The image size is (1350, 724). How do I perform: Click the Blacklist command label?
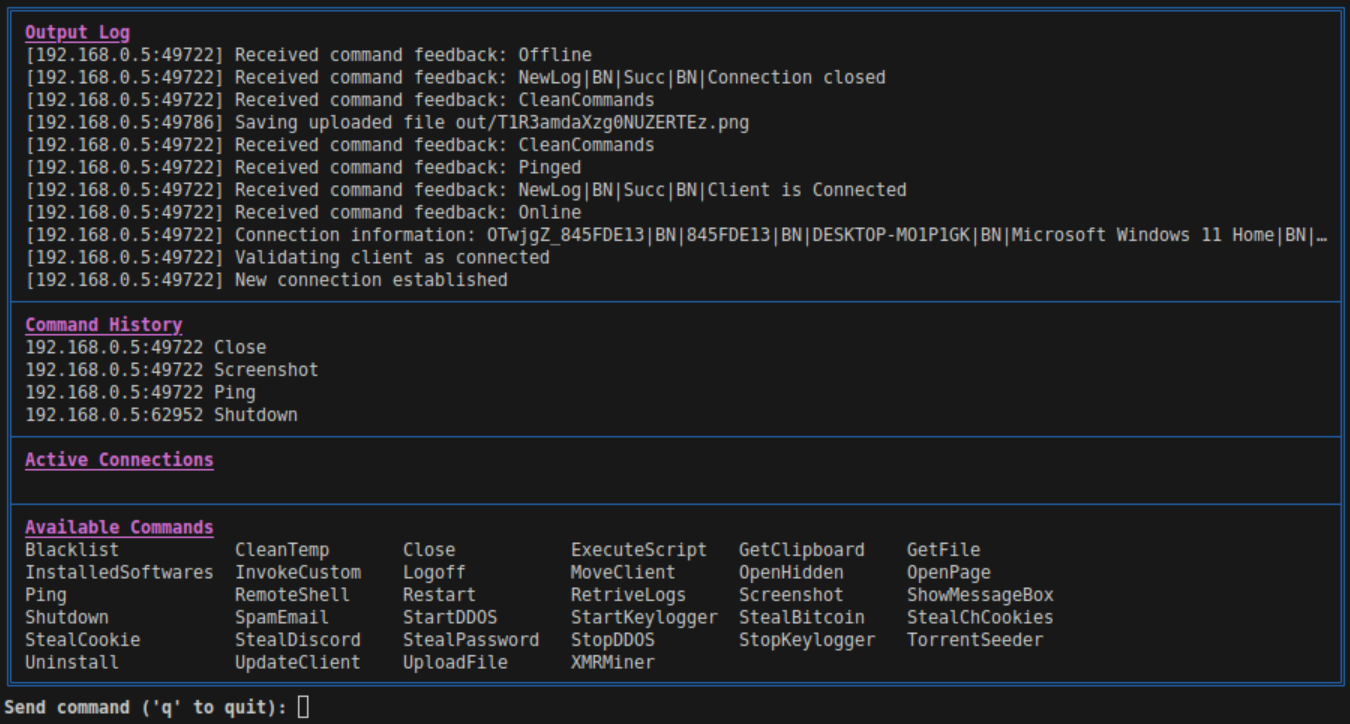(x=71, y=550)
